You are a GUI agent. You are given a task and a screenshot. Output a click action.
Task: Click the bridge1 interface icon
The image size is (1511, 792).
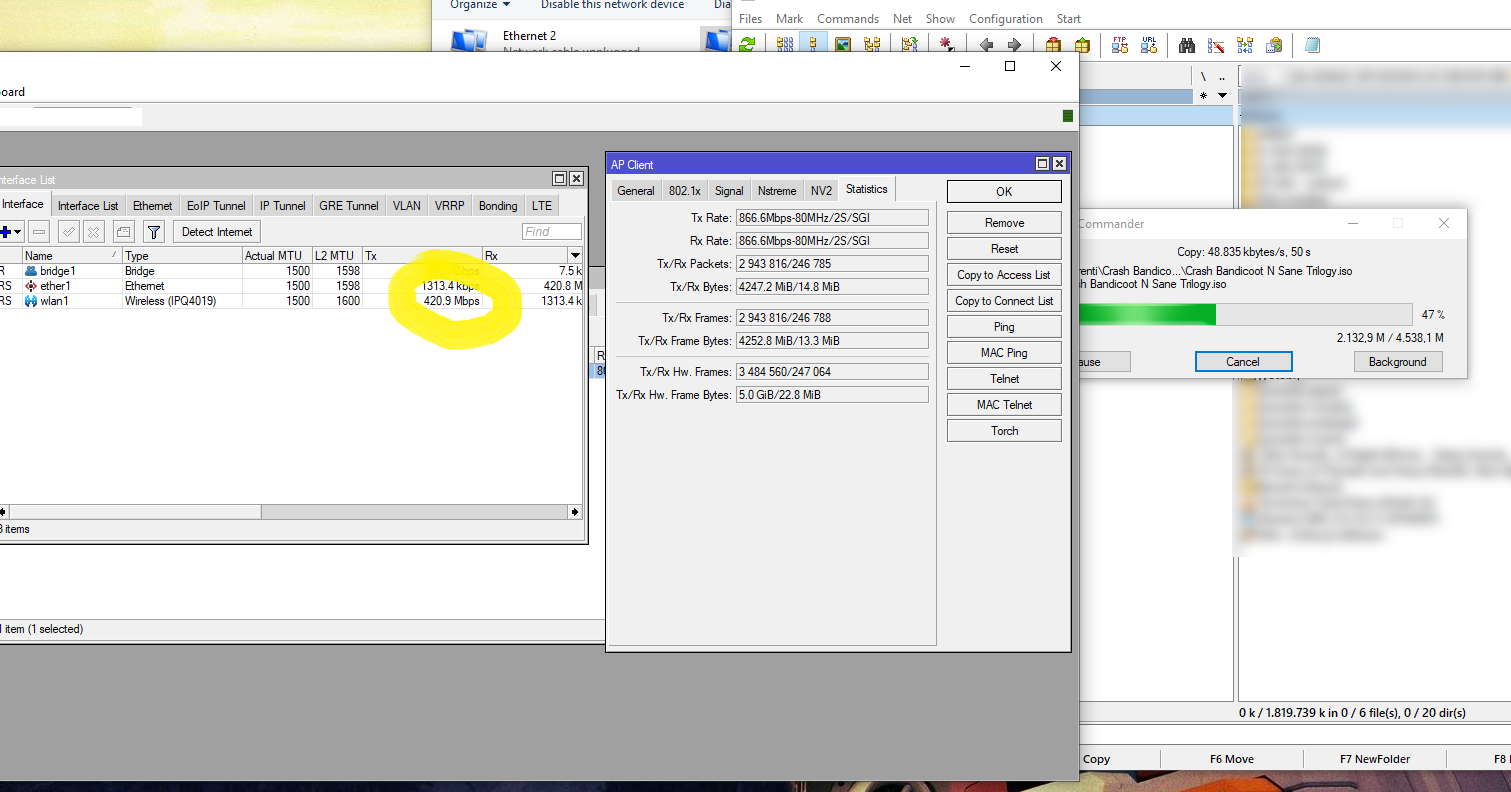(x=31, y=271)
